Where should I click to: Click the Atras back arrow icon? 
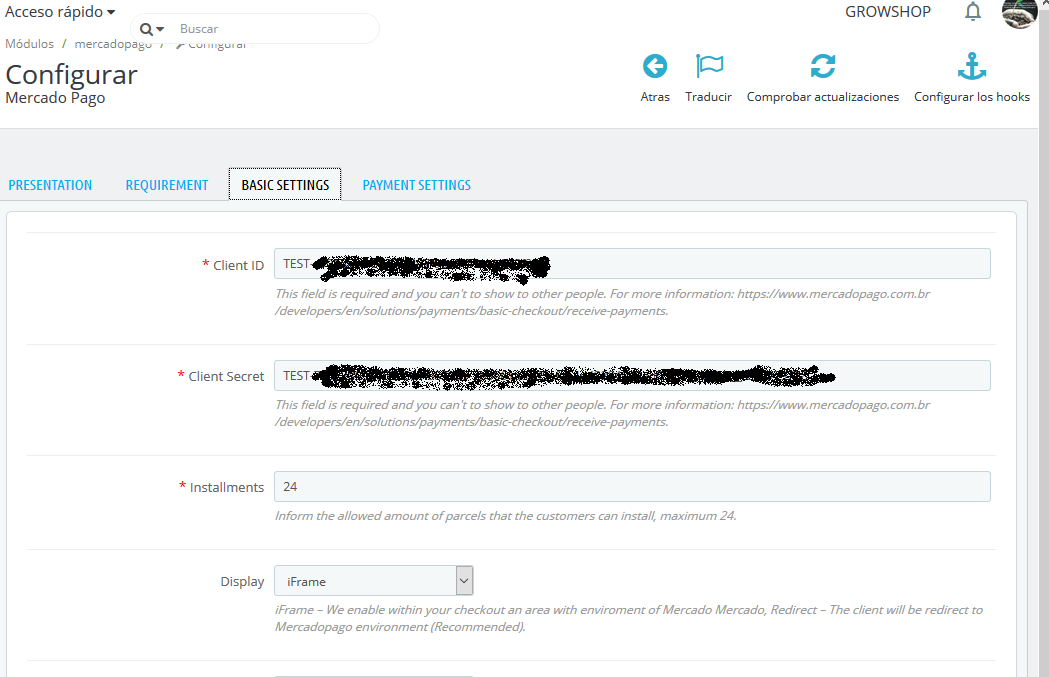tap(655, 66)
